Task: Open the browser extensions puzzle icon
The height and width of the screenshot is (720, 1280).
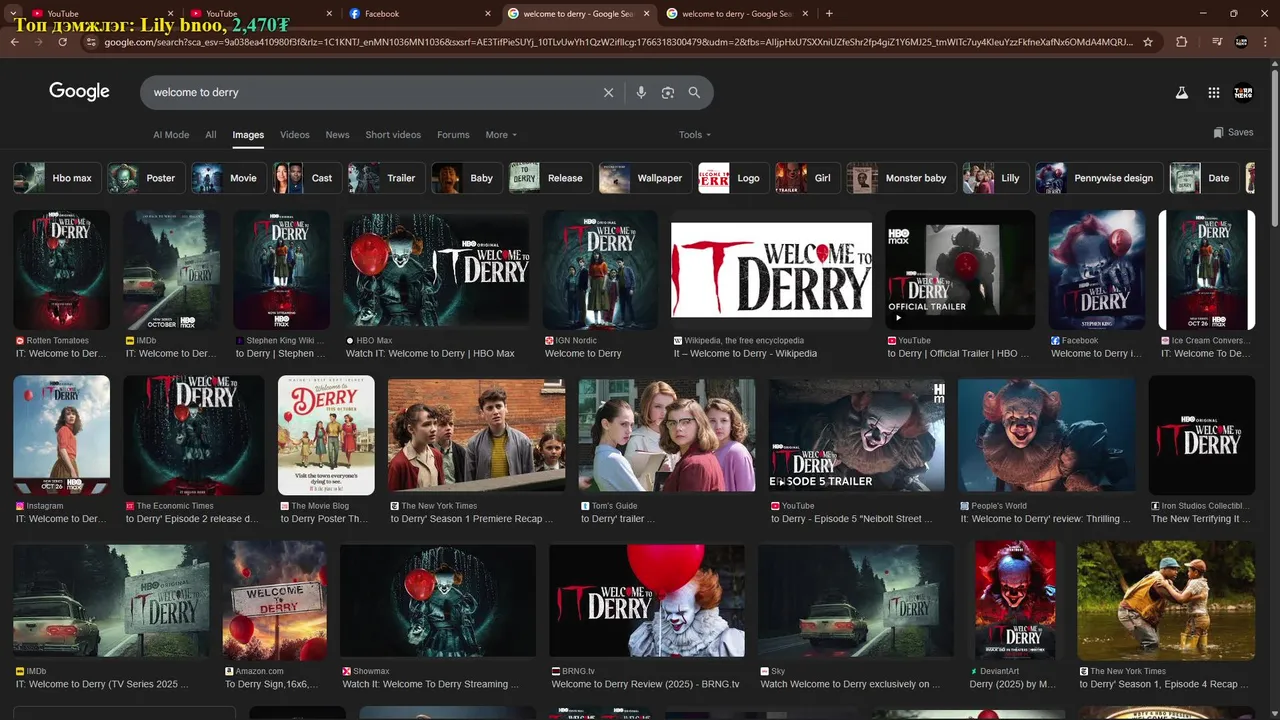Action: pos(1182,42)
